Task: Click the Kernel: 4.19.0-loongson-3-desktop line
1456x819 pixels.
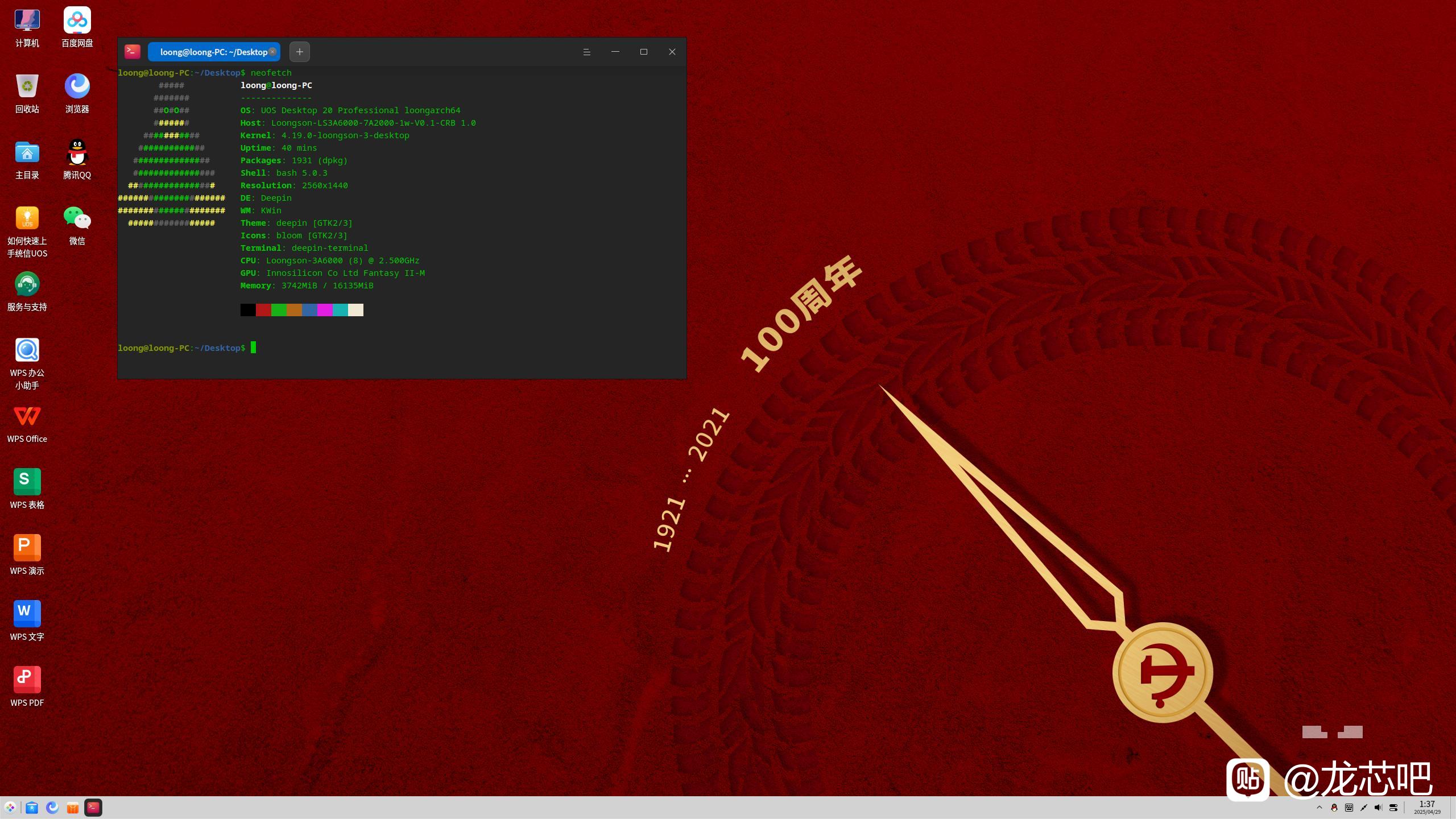Action: point(325,135)
